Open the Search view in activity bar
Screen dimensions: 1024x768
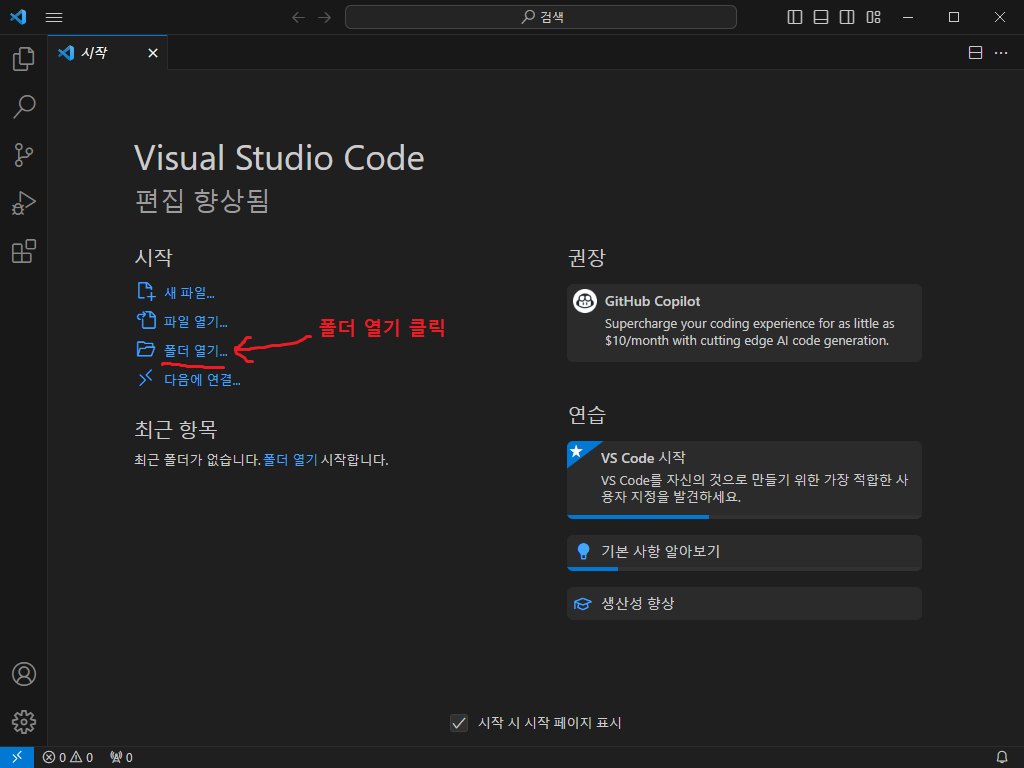point(24,106)
